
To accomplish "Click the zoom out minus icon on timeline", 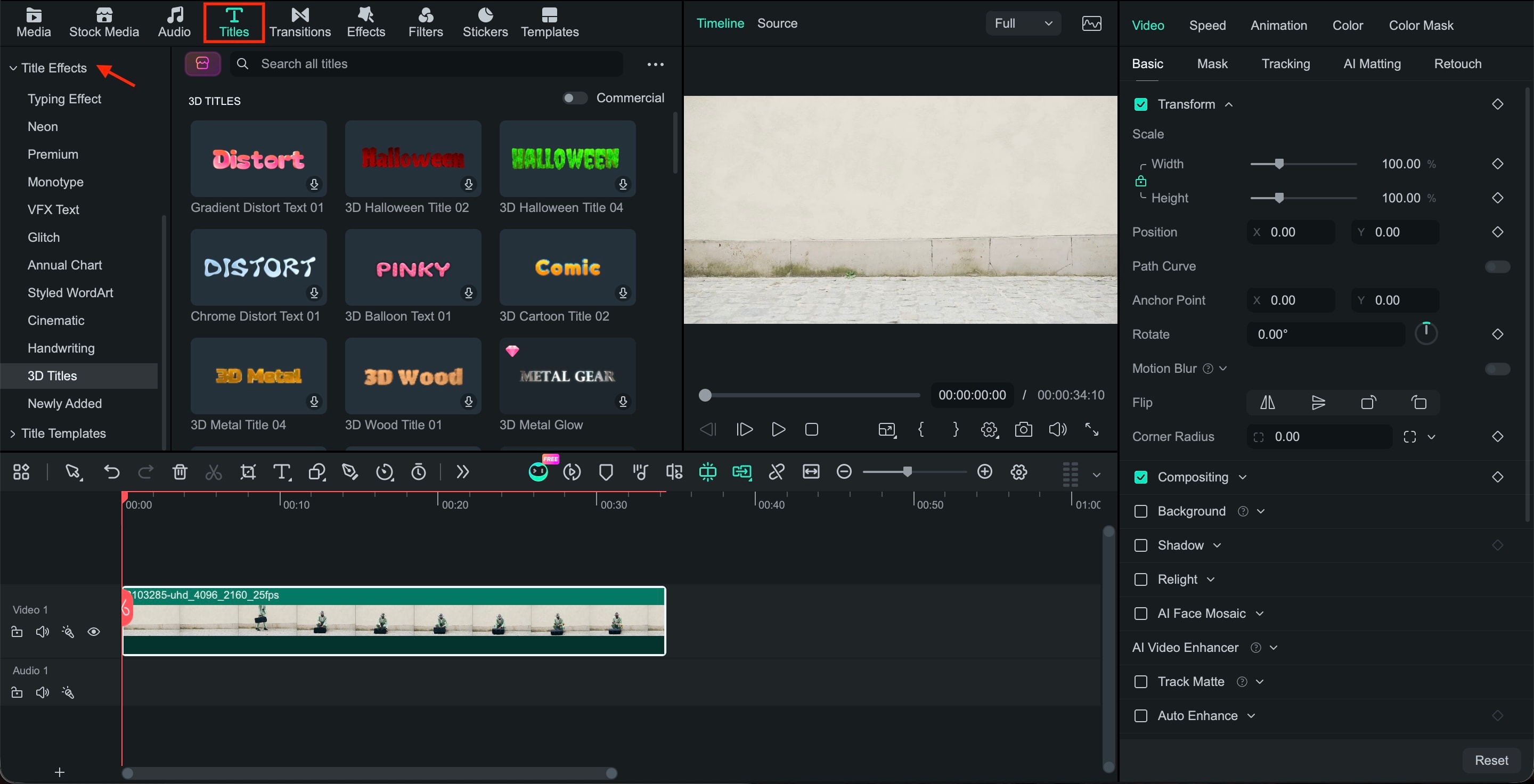I will click(x=844, y=471).
